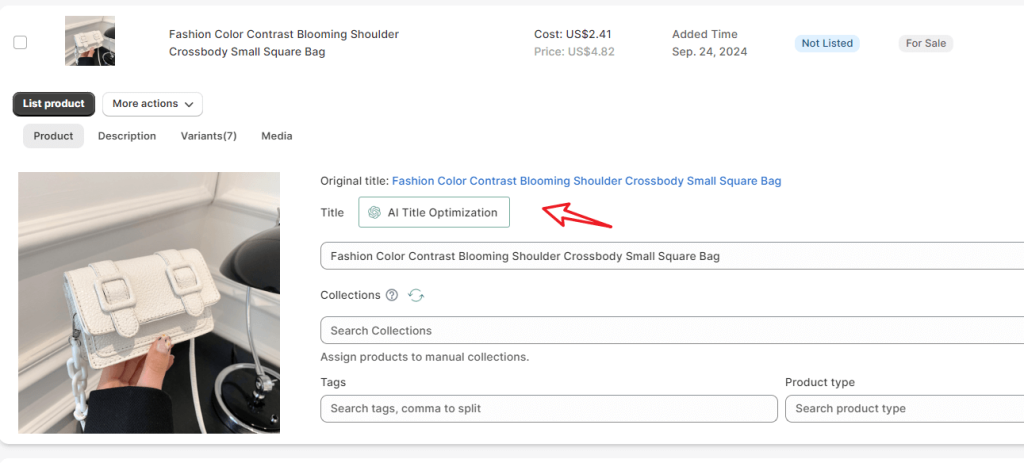Click the AI Title Optimization button

(x=434, y=212)
